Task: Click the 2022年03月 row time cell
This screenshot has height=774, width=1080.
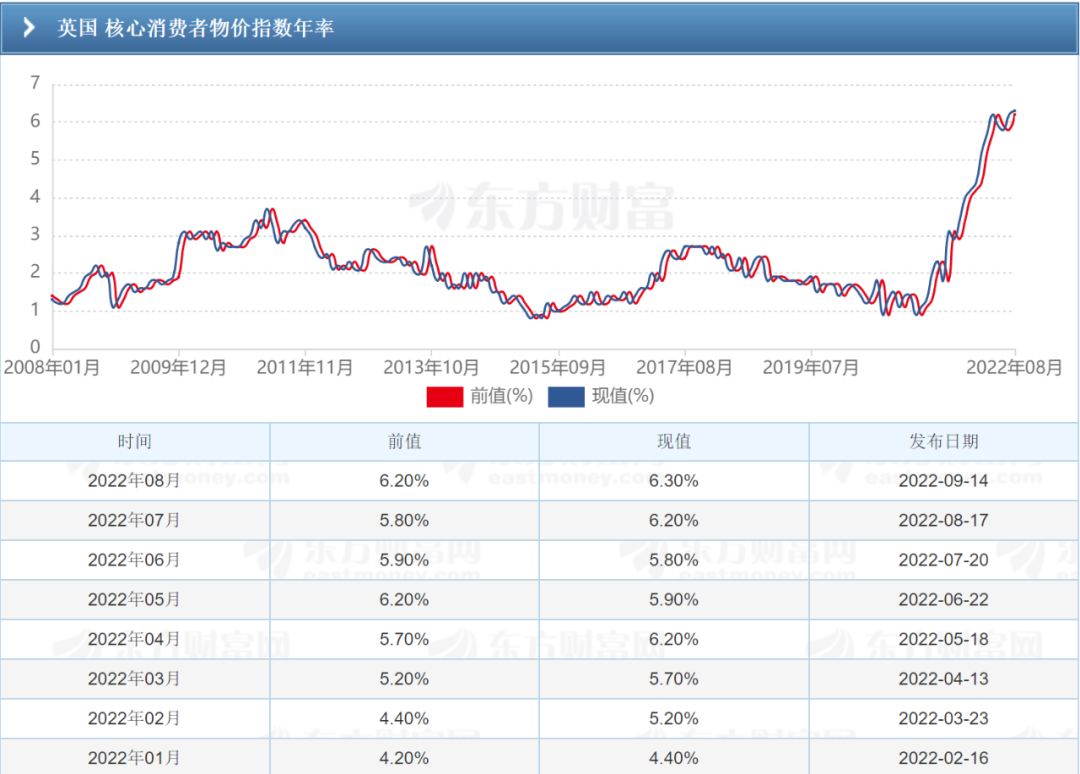Action: [134, 679]
